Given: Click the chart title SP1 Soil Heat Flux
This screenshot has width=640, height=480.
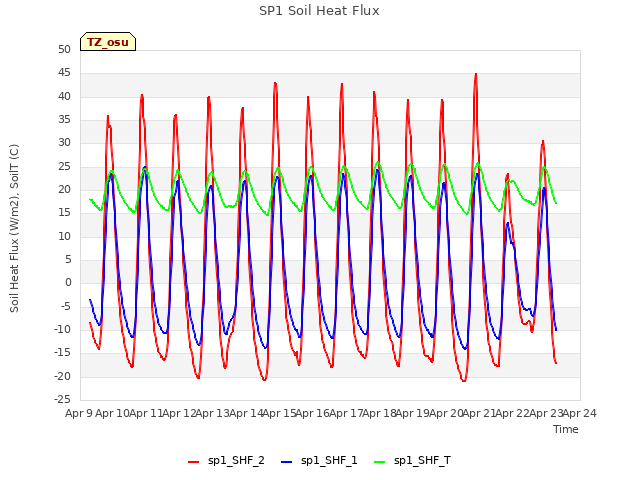Looking at the screenshot, I should coord(319,11).
